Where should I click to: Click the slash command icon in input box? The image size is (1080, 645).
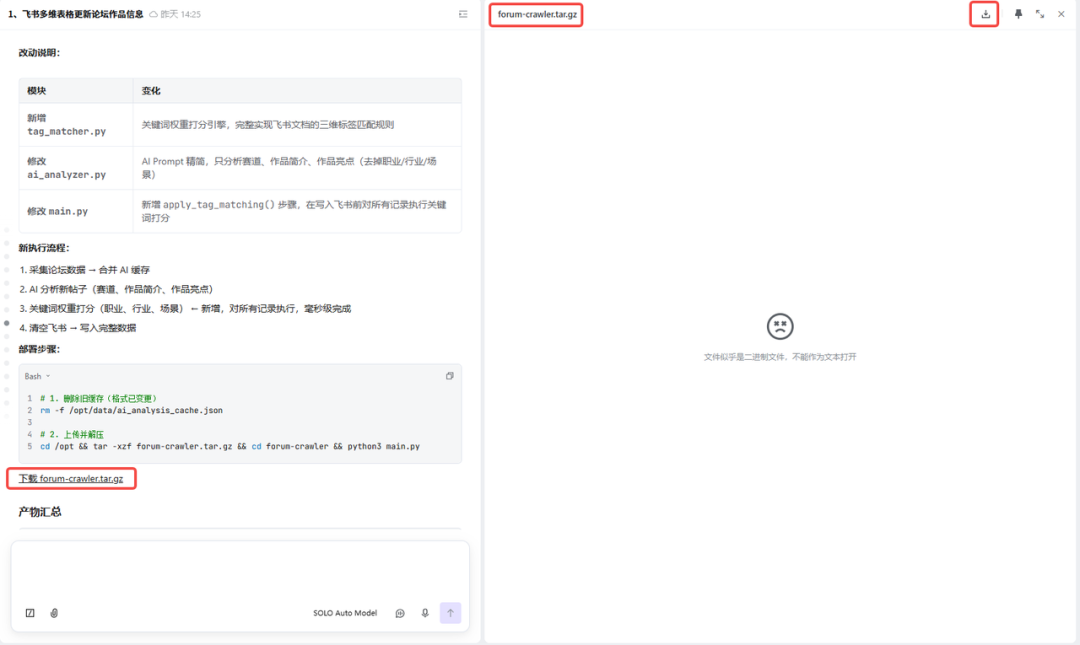30,613
